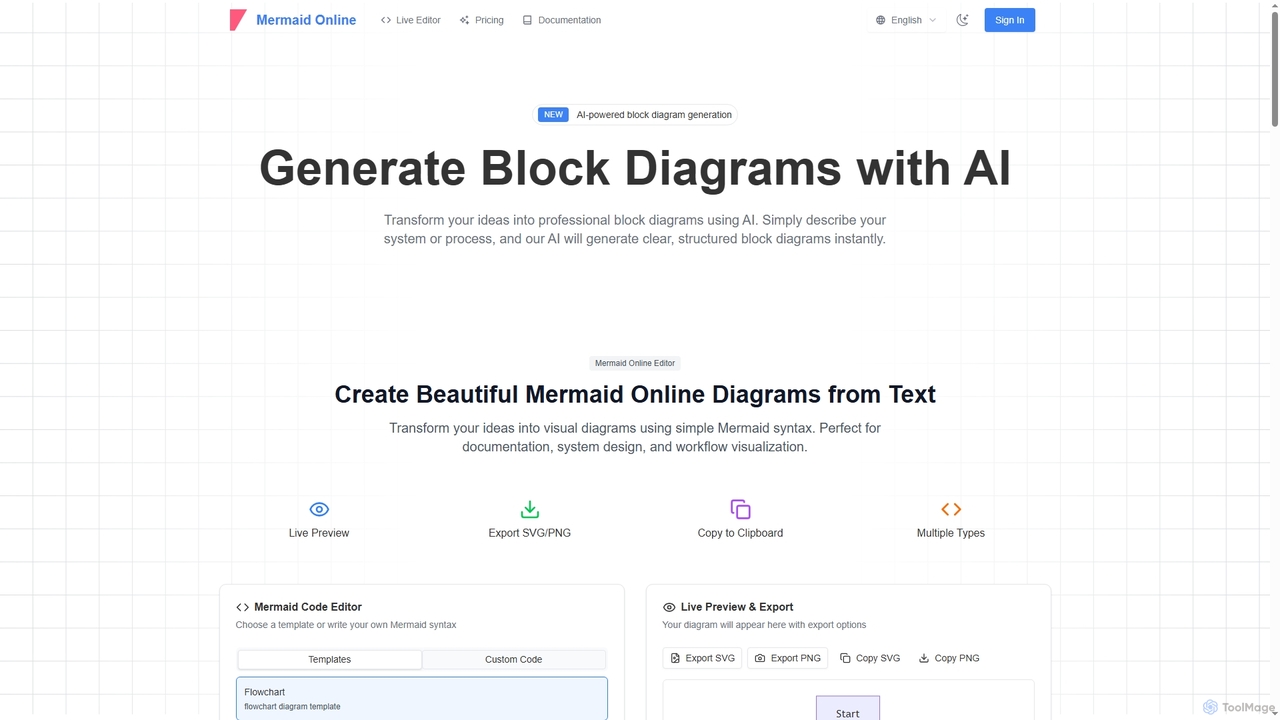The width and height of the screenshot is (1280, 720).
Task: Click the eye icon beside Live Preview & Export
Action: 669,607
